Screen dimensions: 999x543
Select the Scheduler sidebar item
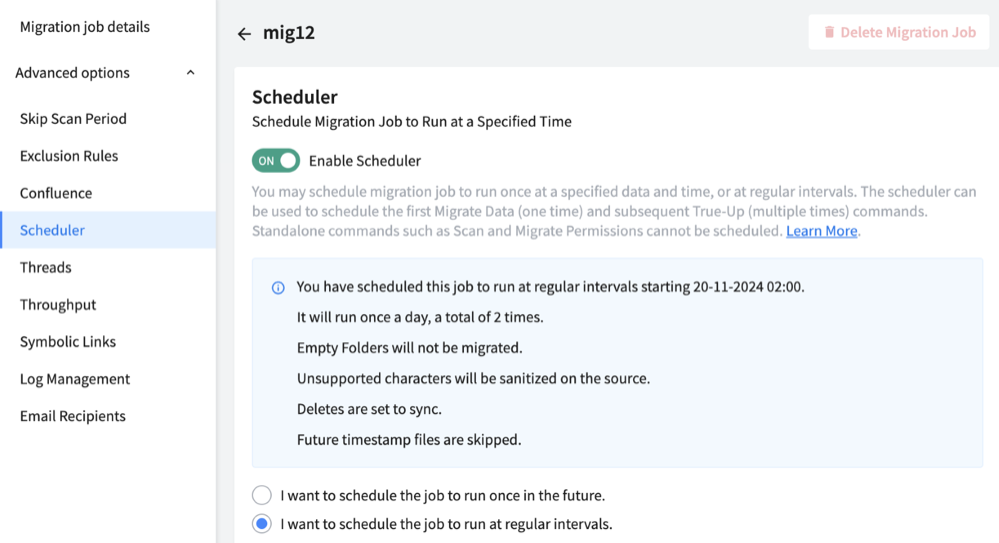coord(108,230)
